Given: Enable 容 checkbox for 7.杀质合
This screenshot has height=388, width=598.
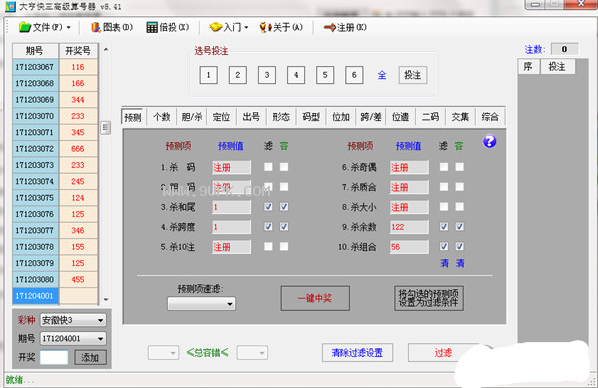Looking at the screenshot, I should [x=460, y=187].
